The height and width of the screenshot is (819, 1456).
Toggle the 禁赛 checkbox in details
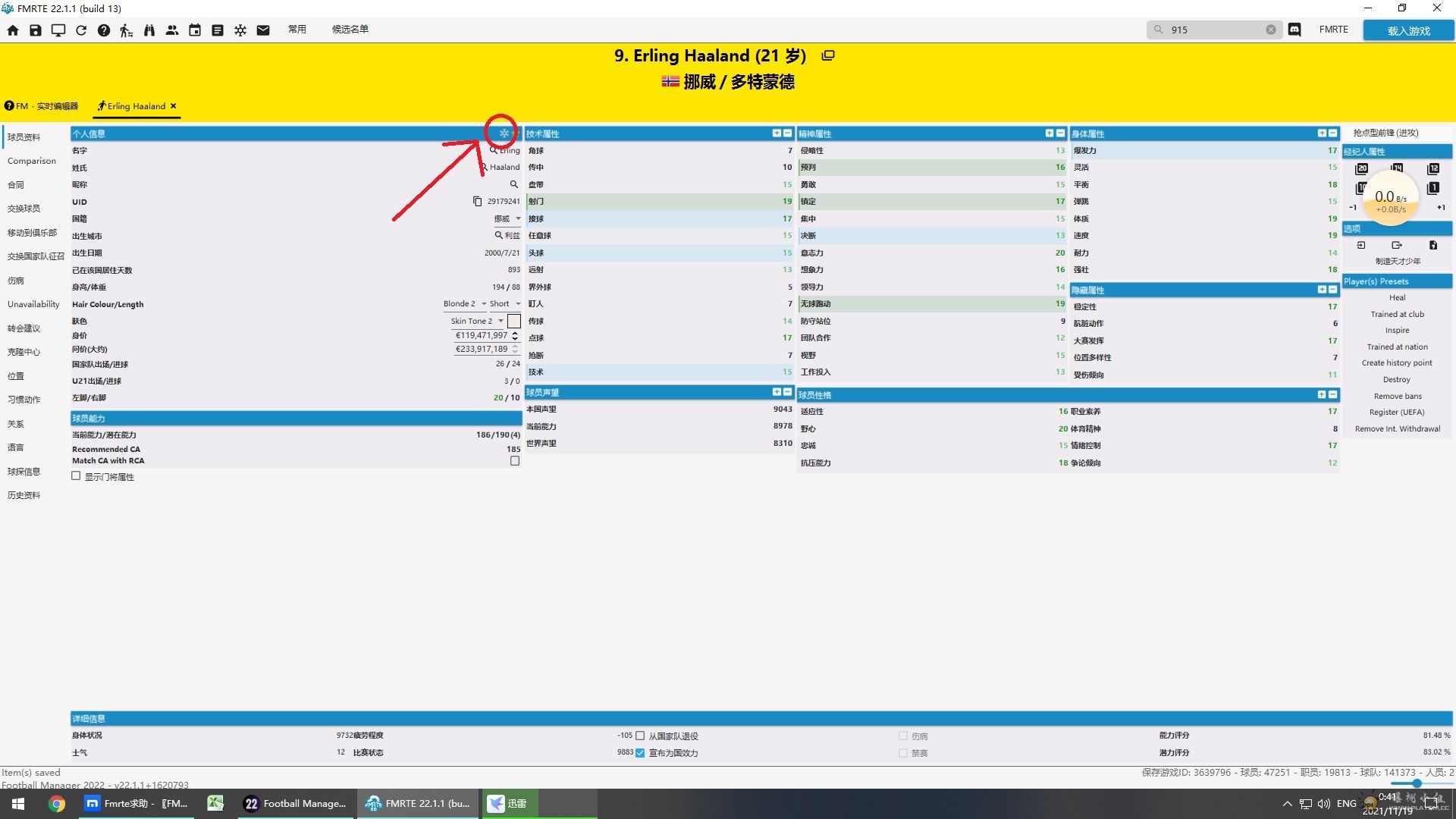[x=903, y=753]
